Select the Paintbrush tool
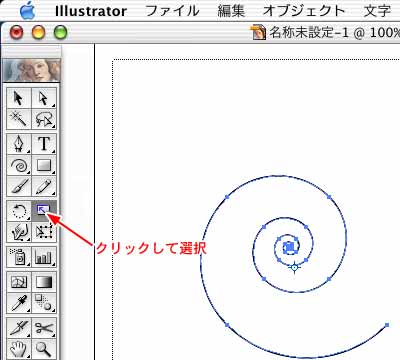 19,186
